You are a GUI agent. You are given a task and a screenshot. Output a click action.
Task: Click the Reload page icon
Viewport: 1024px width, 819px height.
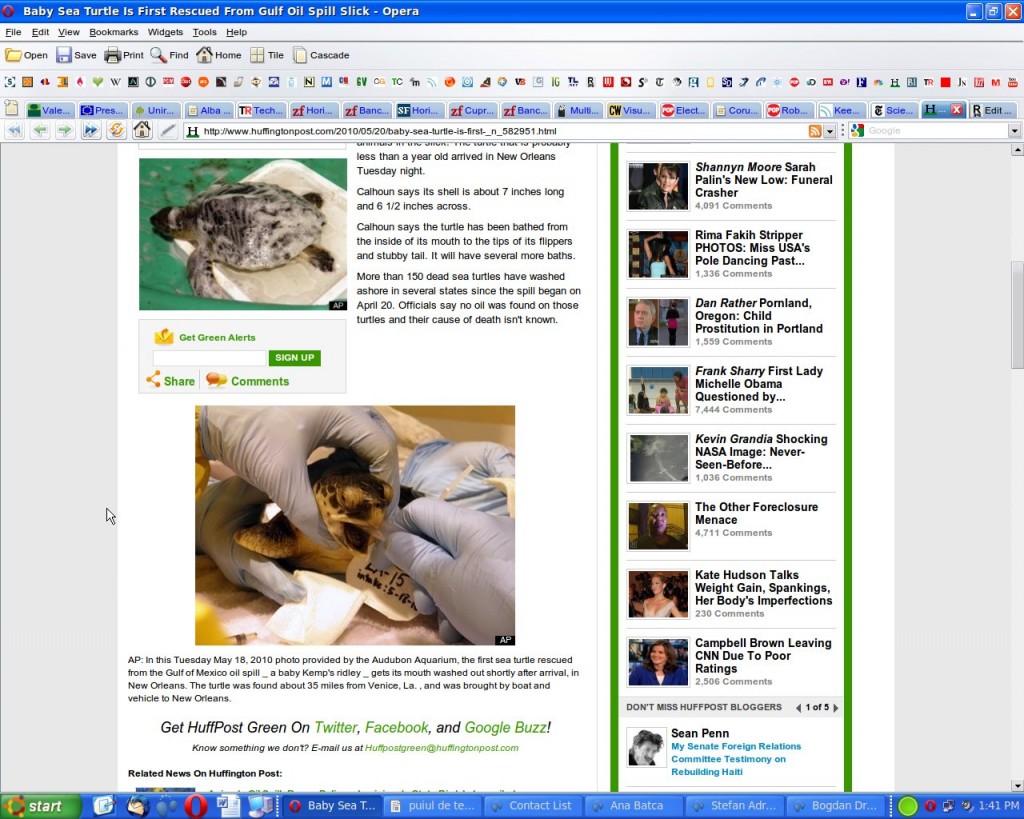coord(116,130)
